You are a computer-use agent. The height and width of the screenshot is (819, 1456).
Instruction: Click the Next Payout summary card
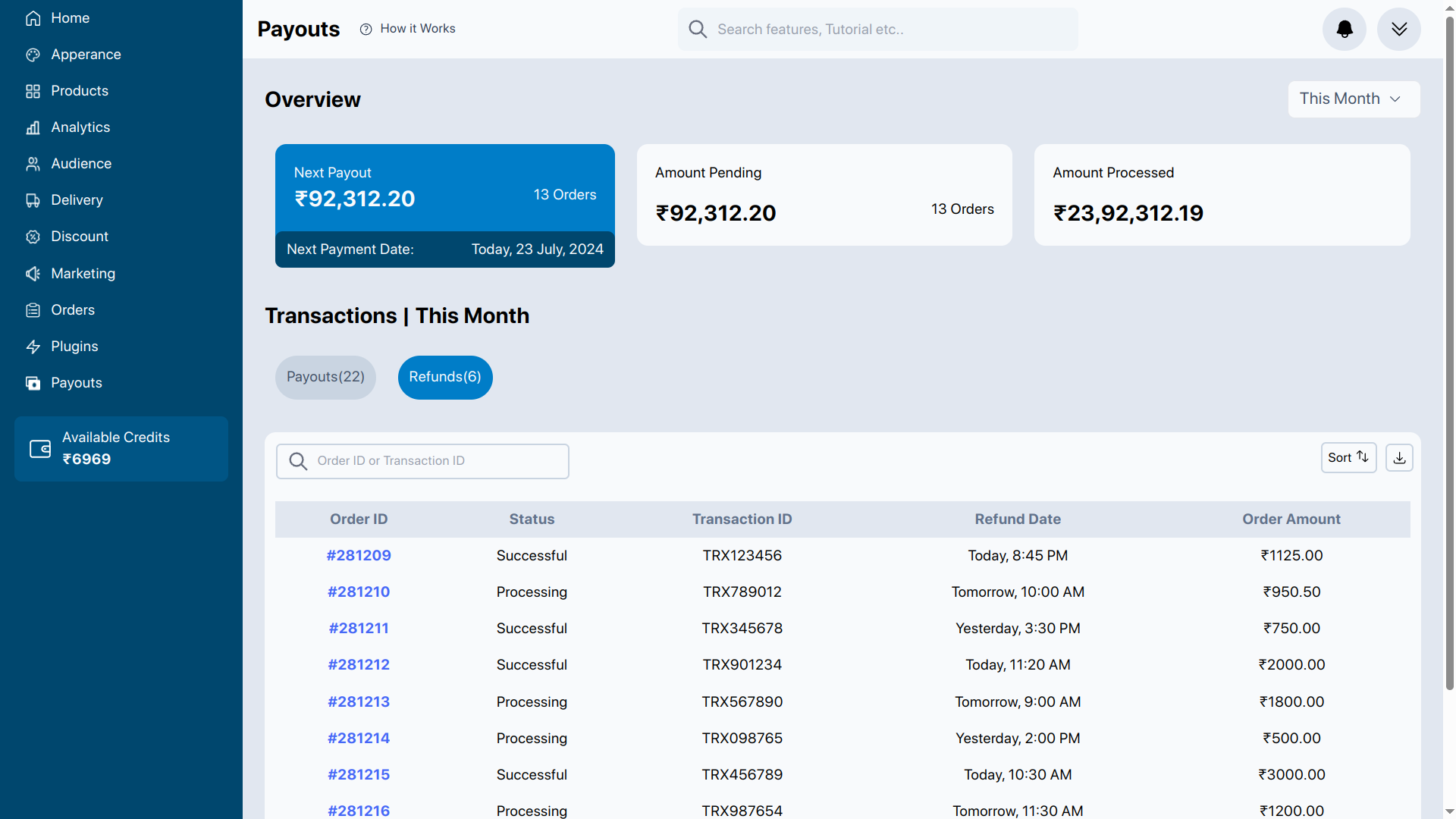pyautogui.click(x=444, y=188)
